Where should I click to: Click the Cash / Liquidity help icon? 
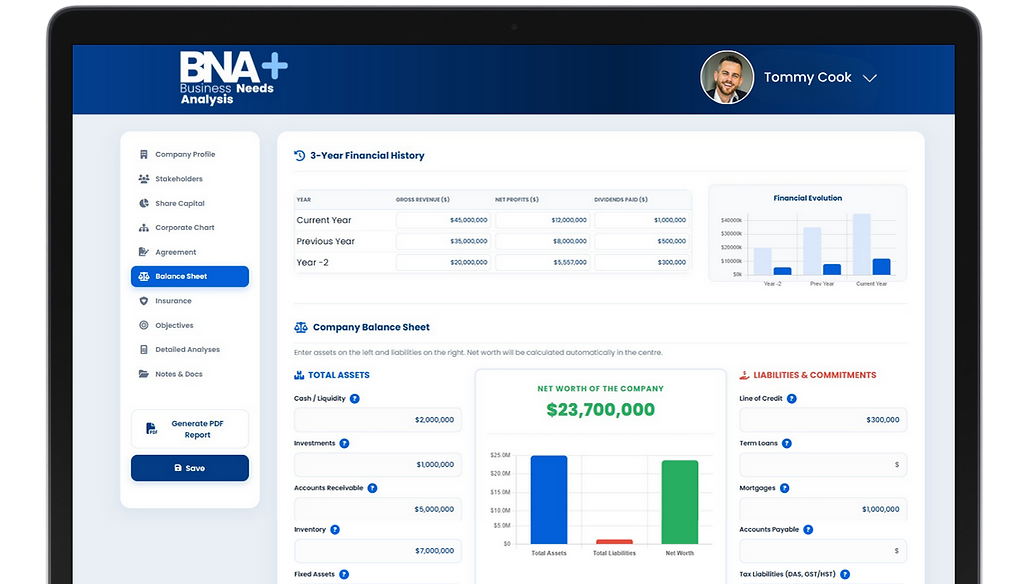coord(355,398)
